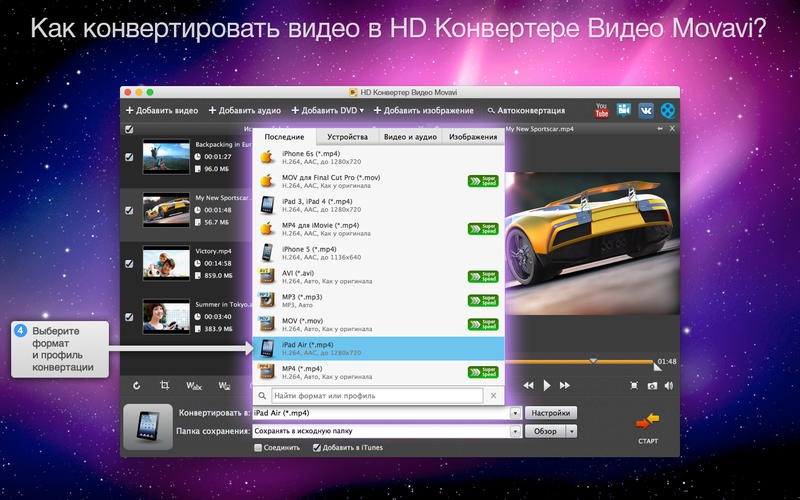Viewport: 800px width, 500px height.
Task: Open Автоконвертация option
Action: 526,110
